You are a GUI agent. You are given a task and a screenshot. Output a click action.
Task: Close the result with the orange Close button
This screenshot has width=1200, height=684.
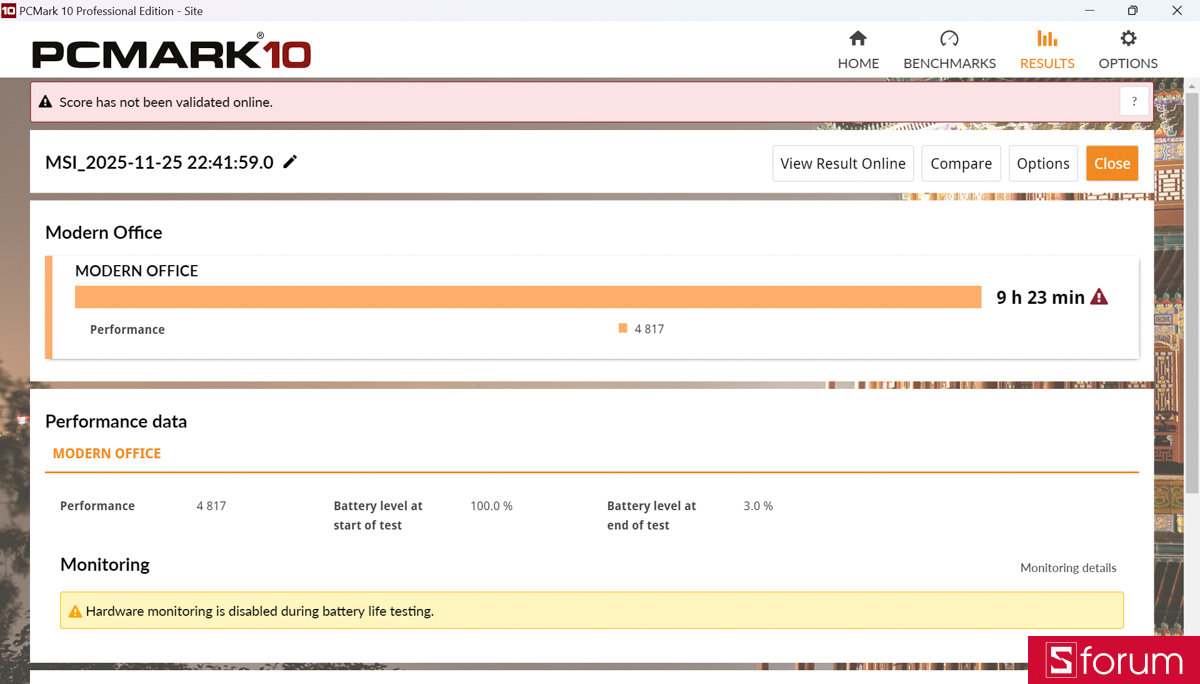[x=1112, y=164]
